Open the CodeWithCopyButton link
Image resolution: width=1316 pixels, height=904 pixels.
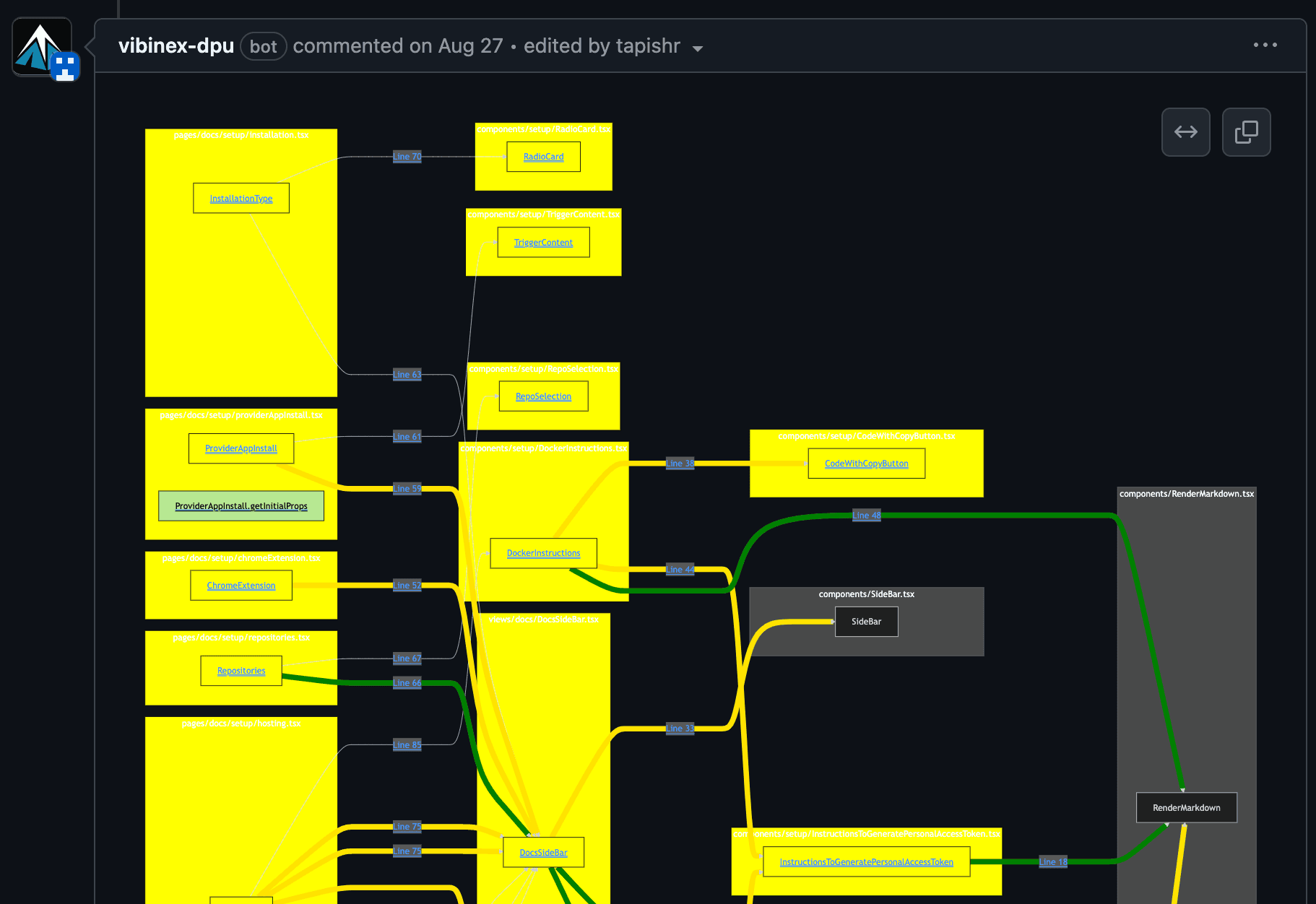tap(866, 463)
